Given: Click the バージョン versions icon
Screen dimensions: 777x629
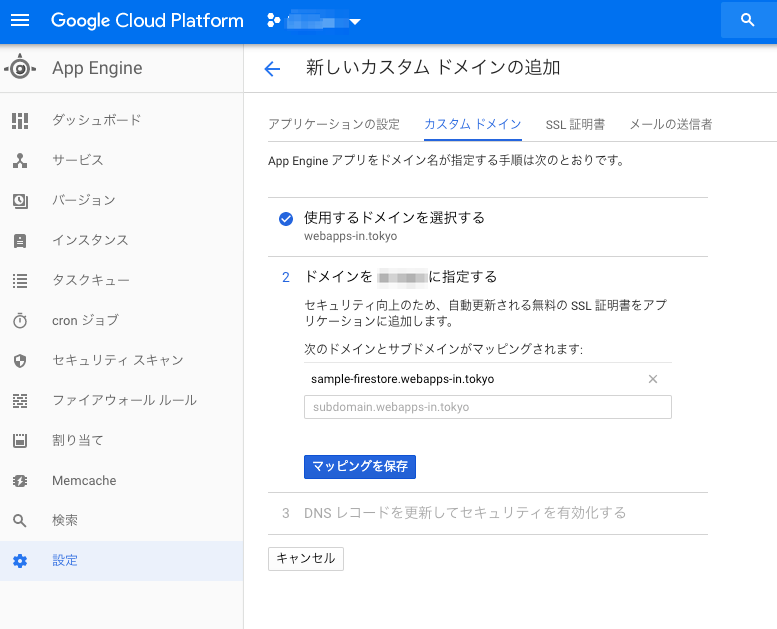Looking at the screenshot, I should click(x=20, y=201).
